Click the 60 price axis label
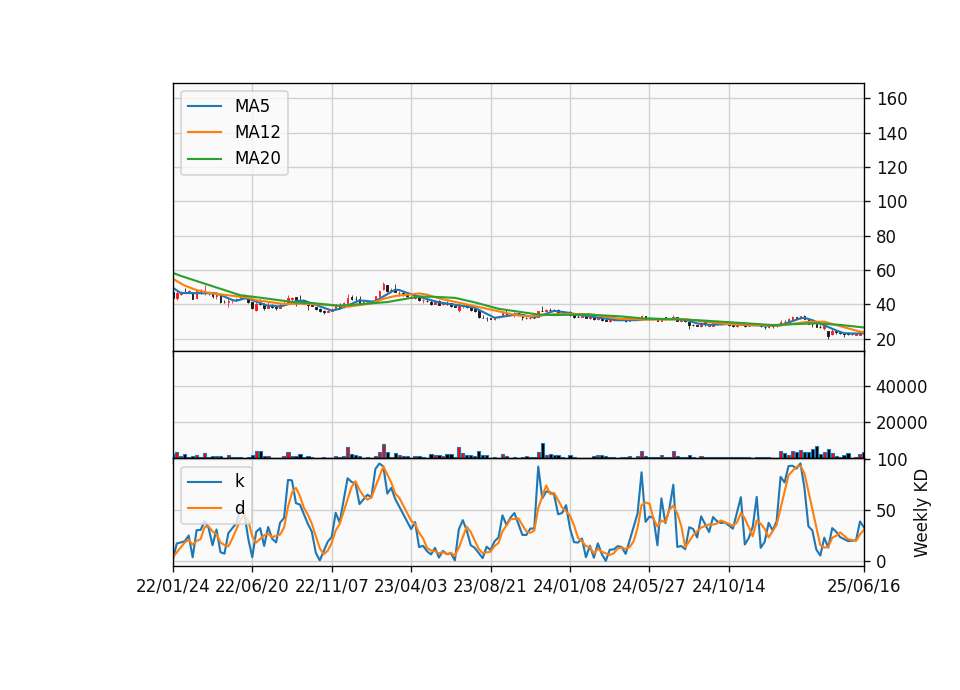Screen dimensions: 960x690 point(887,271)
